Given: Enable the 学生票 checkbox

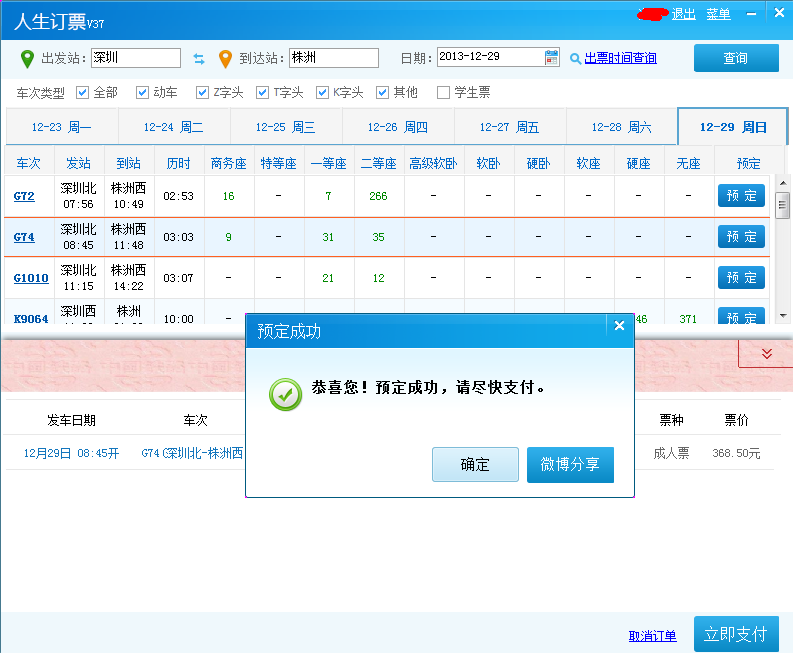Looking at the screenshot, I should [x=443, y=93].
